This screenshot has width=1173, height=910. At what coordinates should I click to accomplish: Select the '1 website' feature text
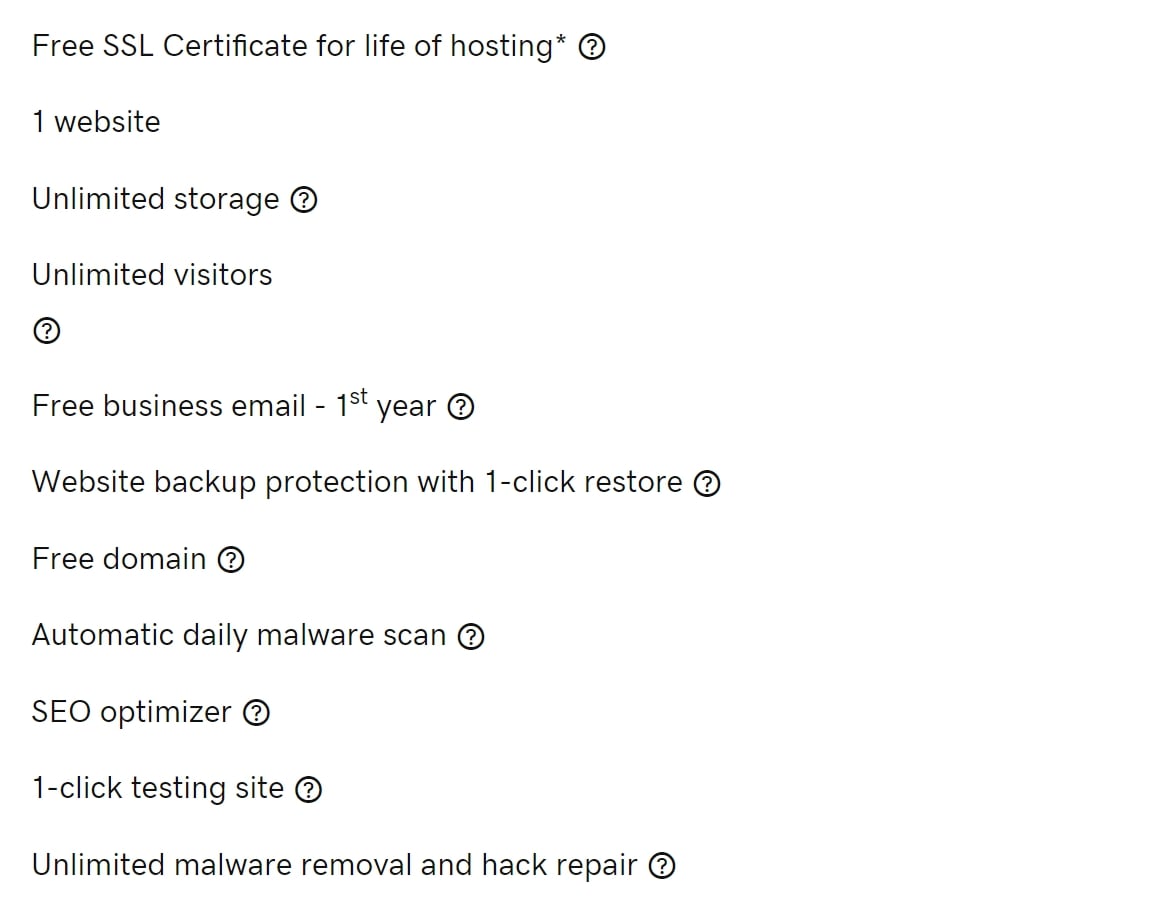click(96, 122)
